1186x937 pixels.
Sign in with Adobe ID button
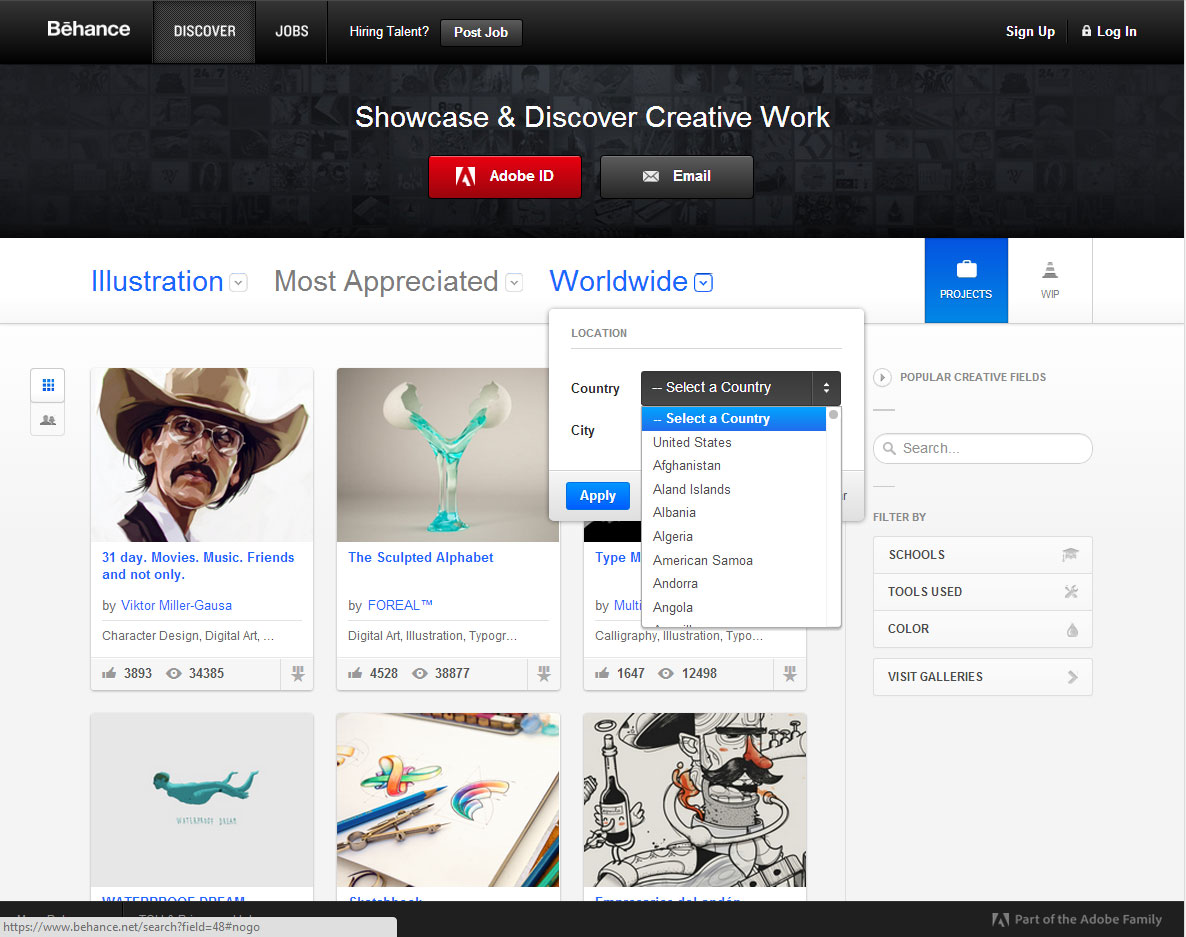pyautogui.click(x=504, y=176)
